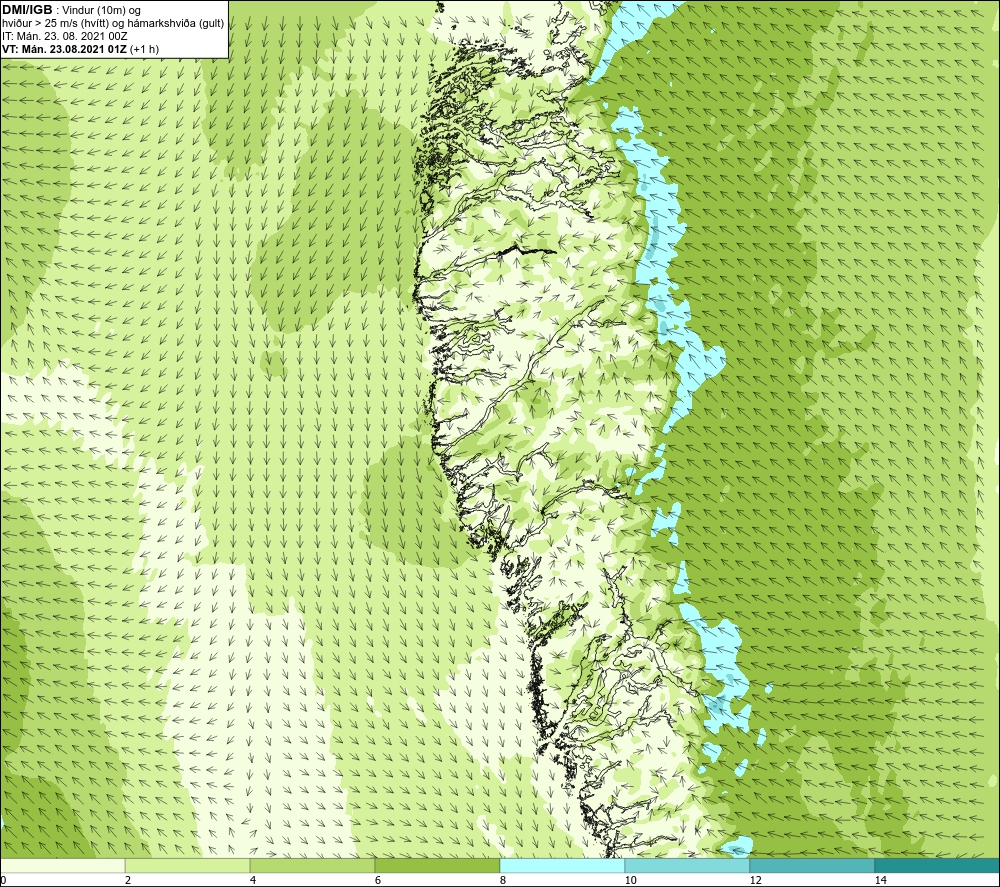Click the '10' label on the scale
Image resolution: width=1000 pixels, height=887 pixels.
[630, 880]
